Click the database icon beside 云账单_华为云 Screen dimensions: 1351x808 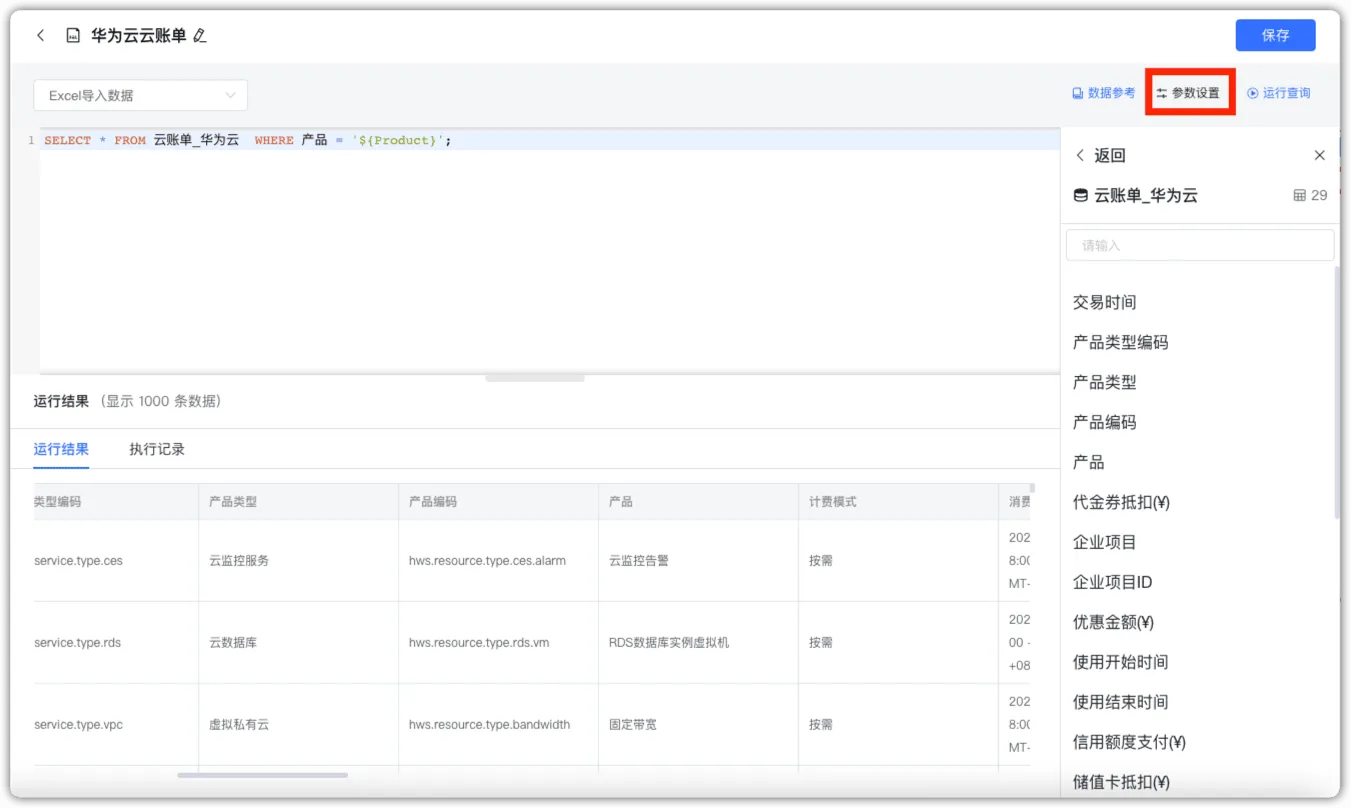(x=1080, y=195)
